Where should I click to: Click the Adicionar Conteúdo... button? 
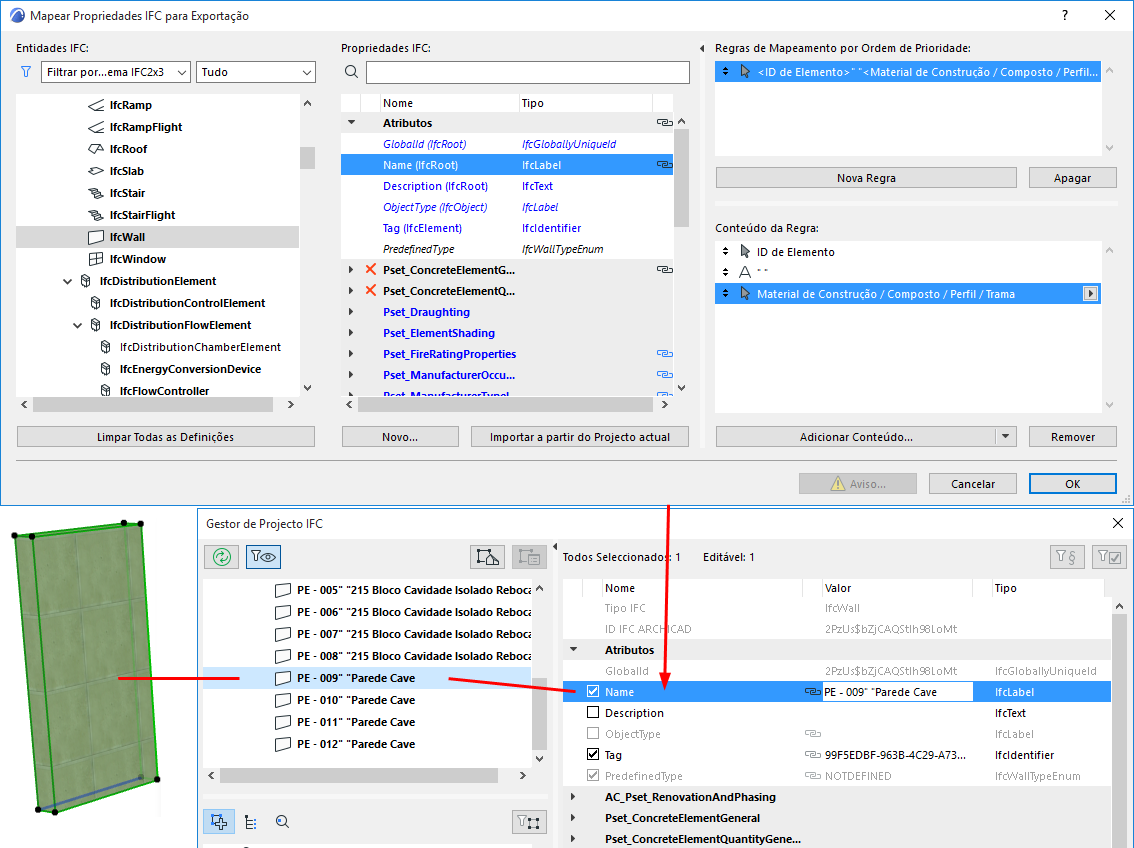[x=856, y=437]
